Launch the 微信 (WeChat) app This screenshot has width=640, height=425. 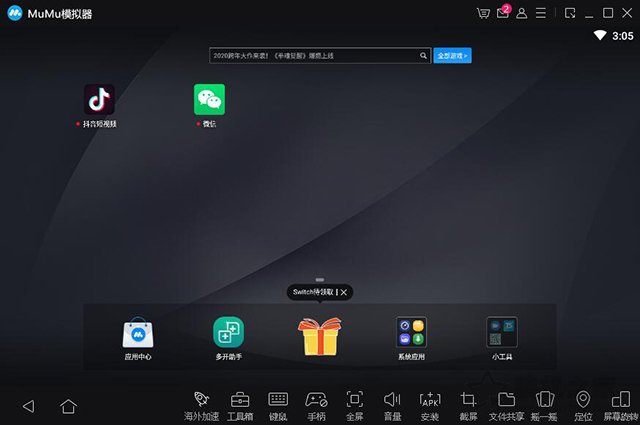click(x=209, y=99)
